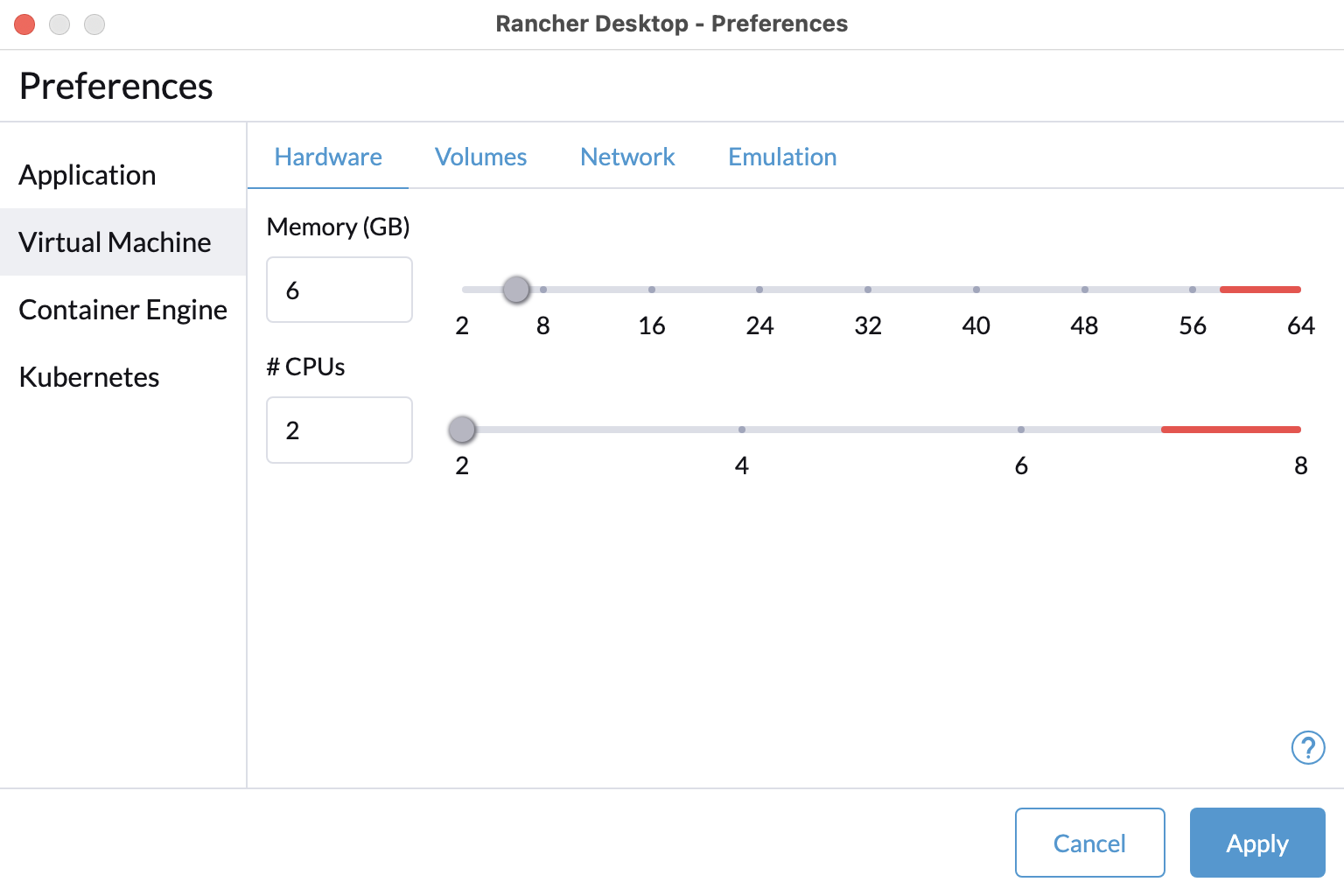1344x896 pixels.
Task: Select Container Engine in the sidebar
Action: click(122, 310)
